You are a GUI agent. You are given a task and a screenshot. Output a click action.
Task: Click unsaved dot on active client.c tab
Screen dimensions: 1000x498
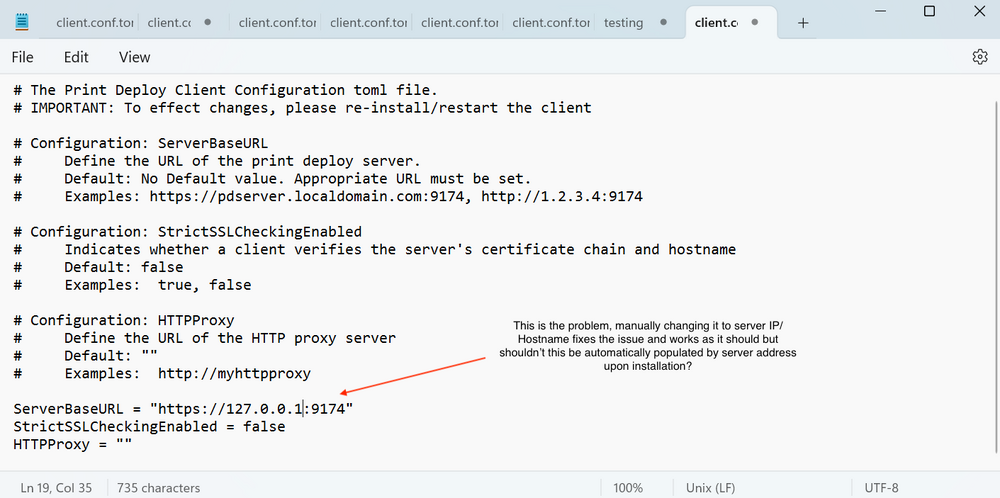point(755,22)
